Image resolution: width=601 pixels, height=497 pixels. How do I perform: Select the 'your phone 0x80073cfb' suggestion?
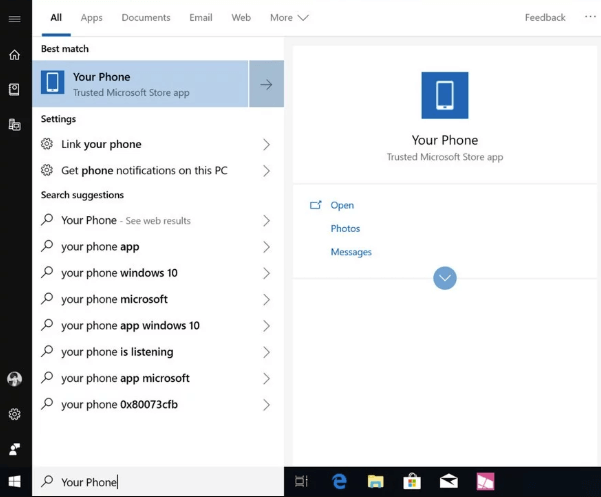tap(158, 405)
